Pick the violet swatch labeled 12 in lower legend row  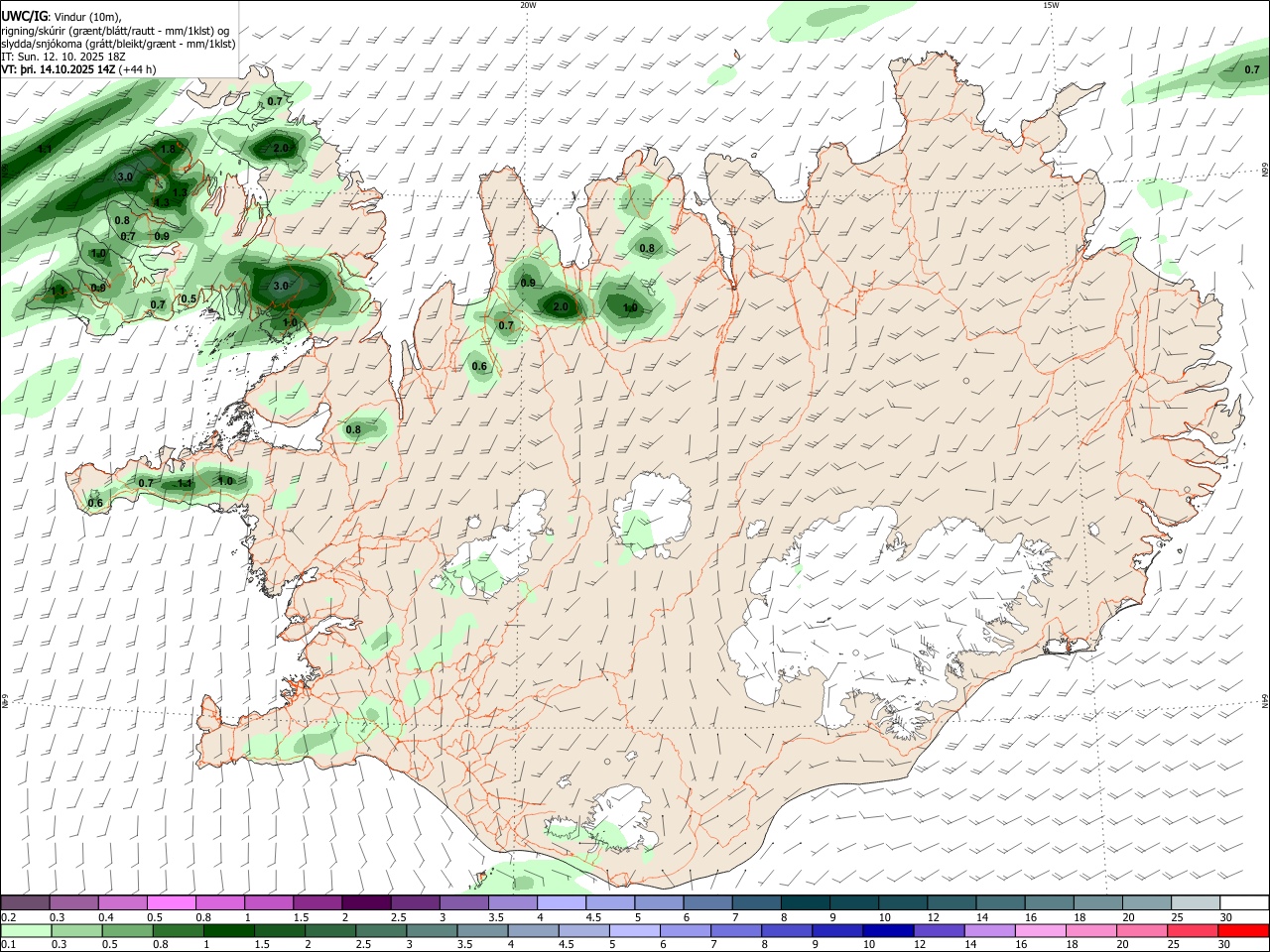(940, 930)
